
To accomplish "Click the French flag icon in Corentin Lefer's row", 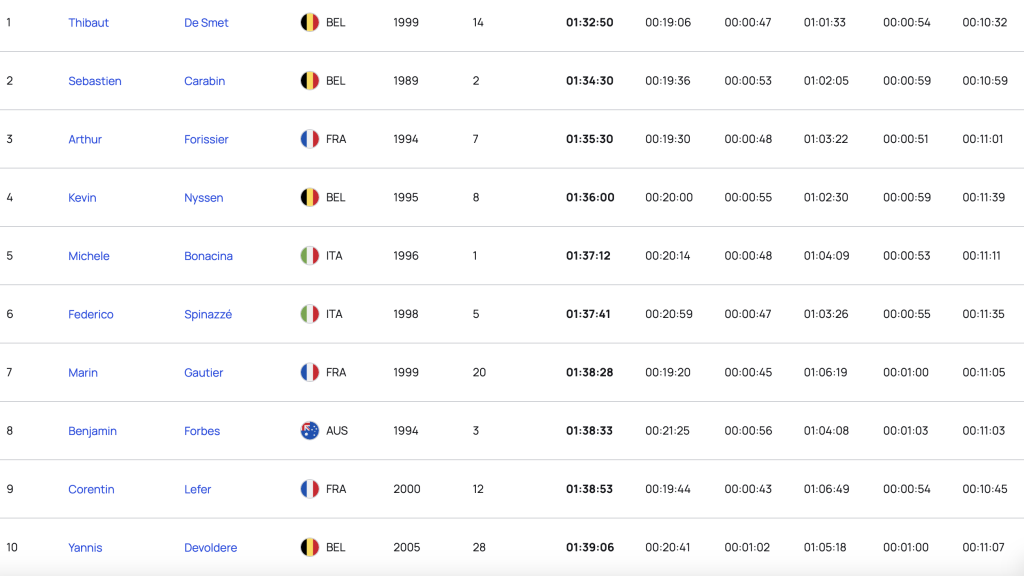I will click(310, 489).
